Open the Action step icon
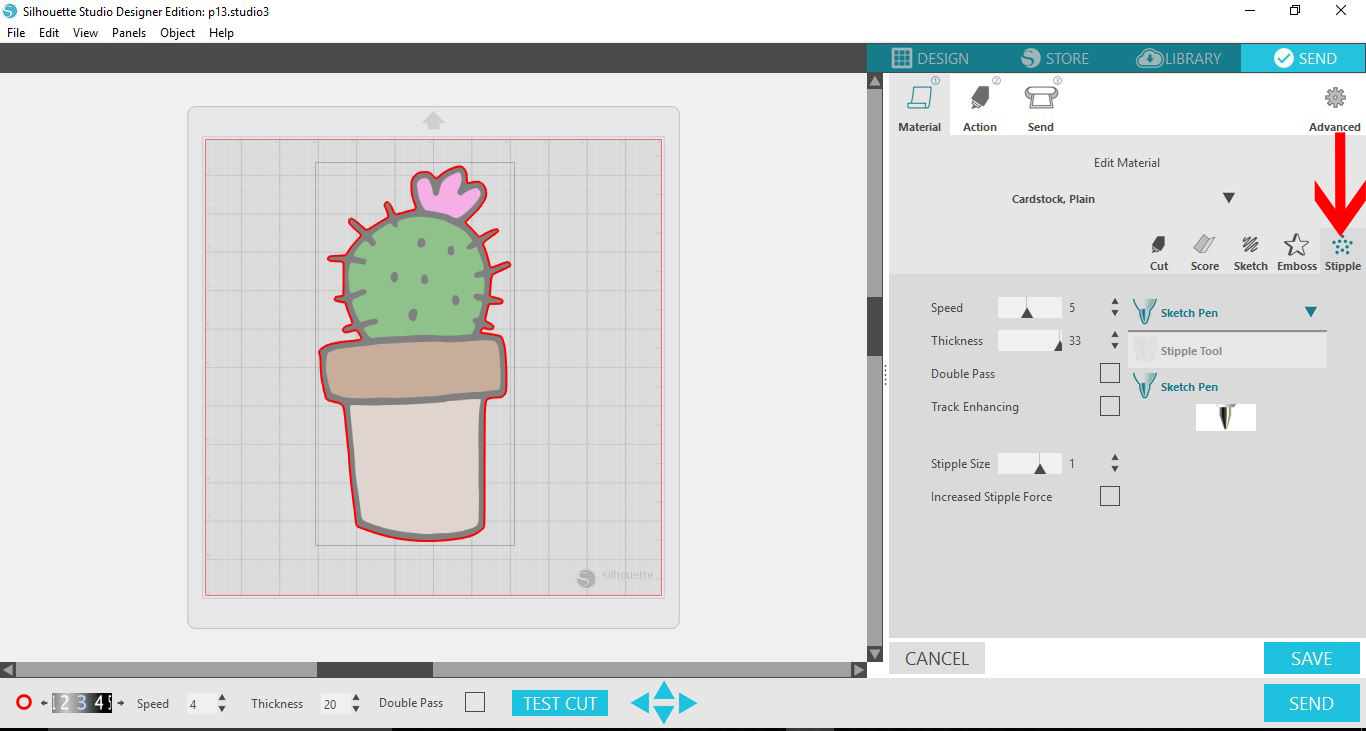 pos(979,99)
